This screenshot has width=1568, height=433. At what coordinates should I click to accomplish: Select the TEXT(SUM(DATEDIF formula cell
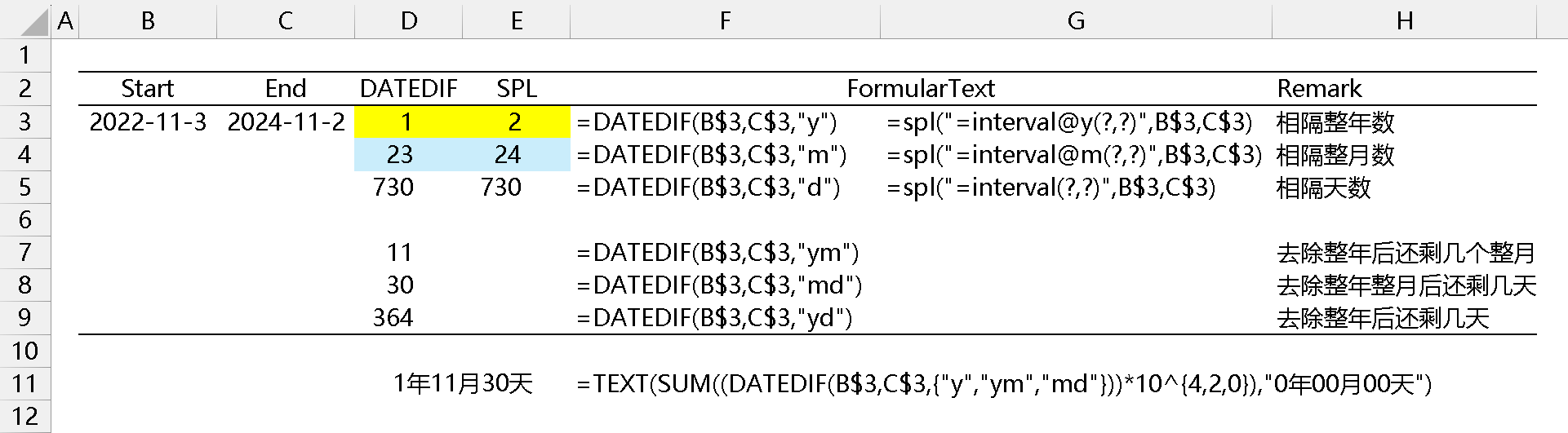[1003, 383]
